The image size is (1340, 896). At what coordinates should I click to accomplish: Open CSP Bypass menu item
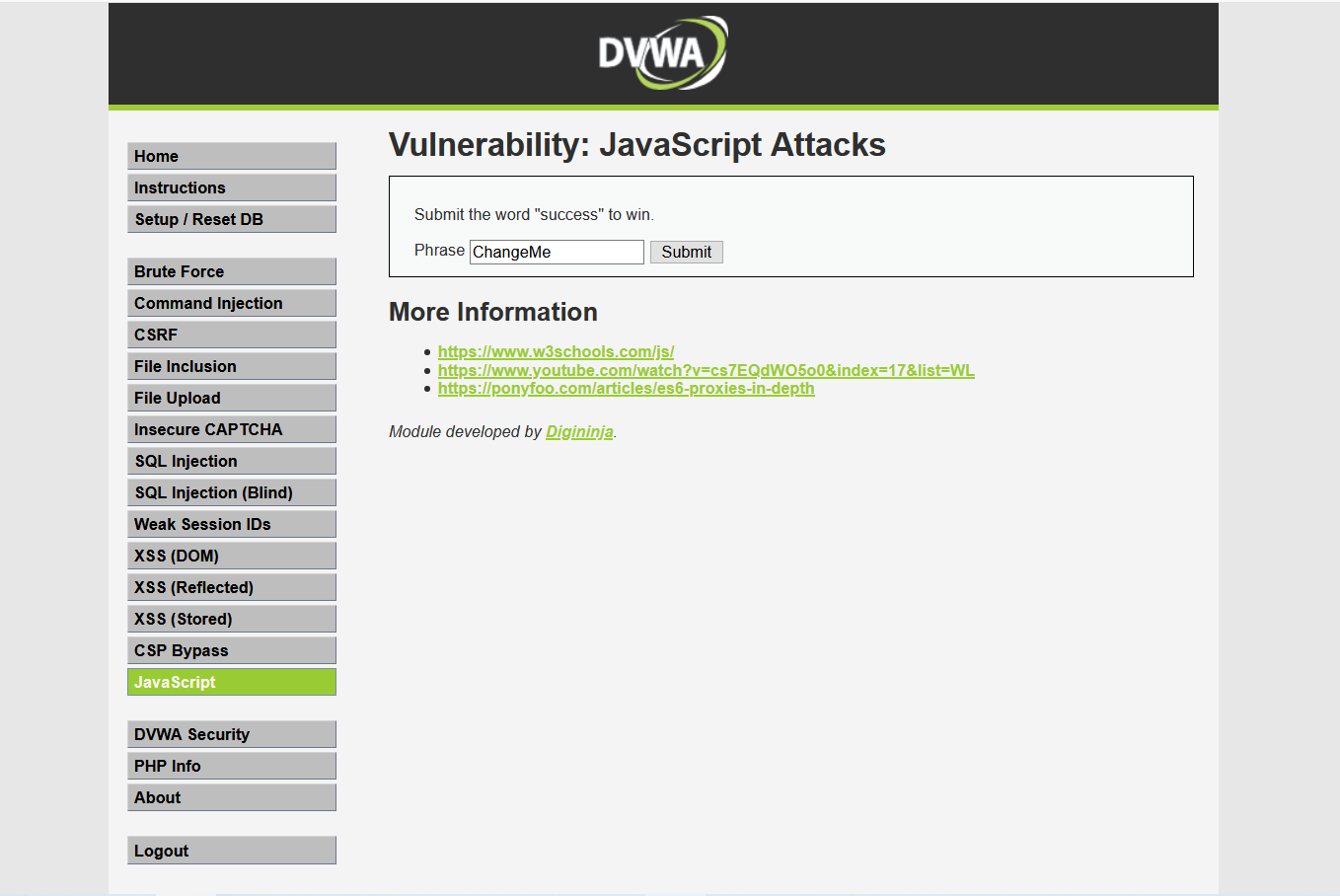(x=231, y=650)
